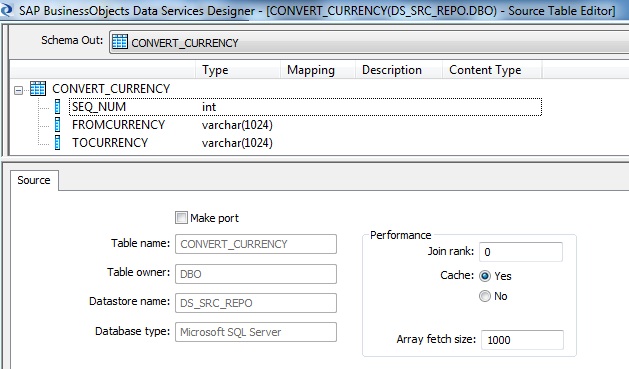629x369 pixels.
Task: Click the Database type field
Action: [256, 332]
